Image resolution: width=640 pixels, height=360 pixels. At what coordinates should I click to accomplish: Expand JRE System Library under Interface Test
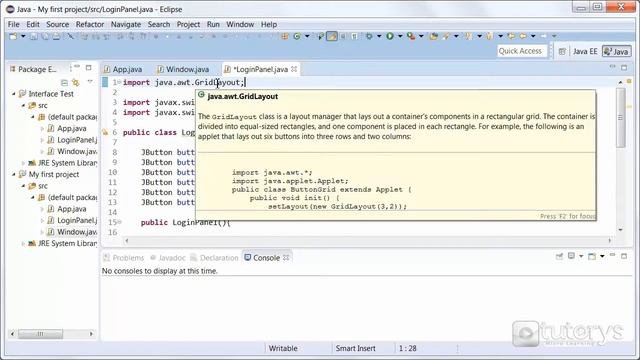click(23, 163)
